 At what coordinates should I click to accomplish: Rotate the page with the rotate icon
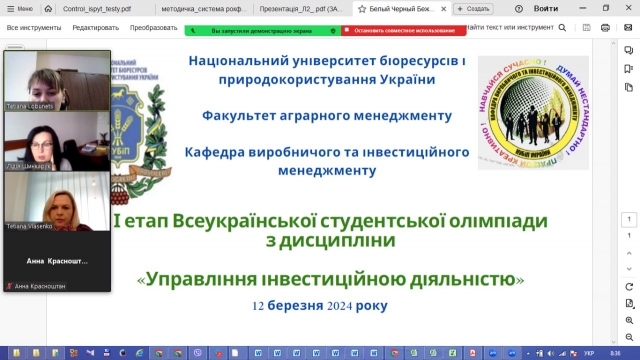[x=629, y=287]
